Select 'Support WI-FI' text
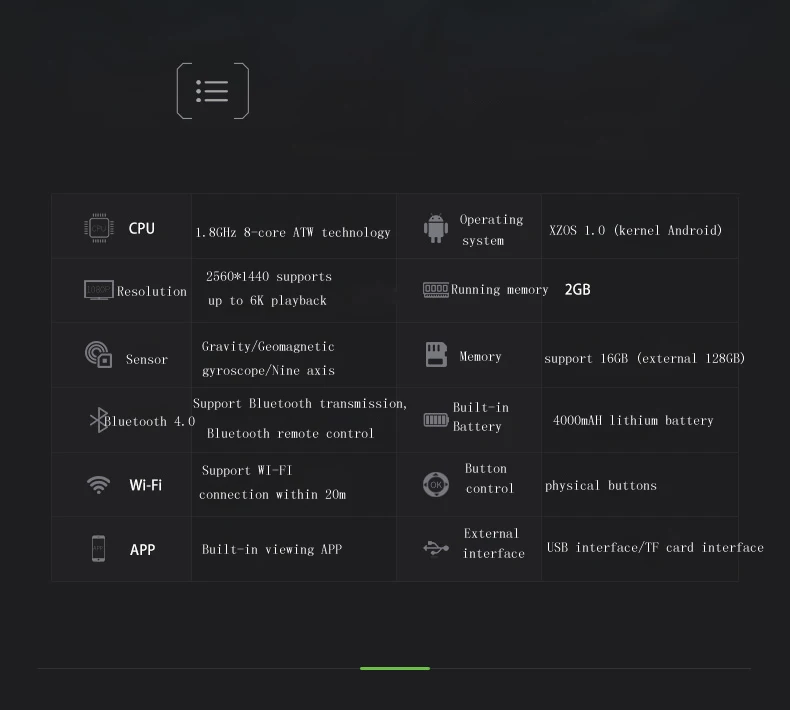 point(247,471)
